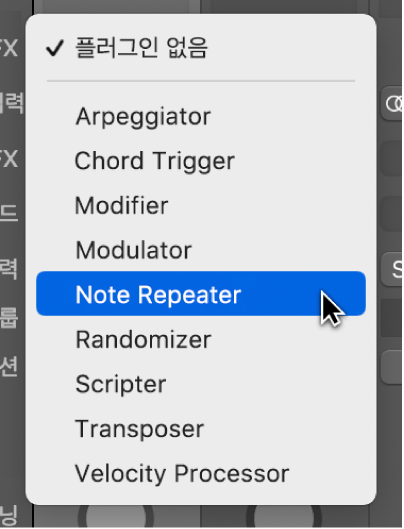
Task: Click the stereo linked-circles format icon
Action: click(x=394, y=103)
